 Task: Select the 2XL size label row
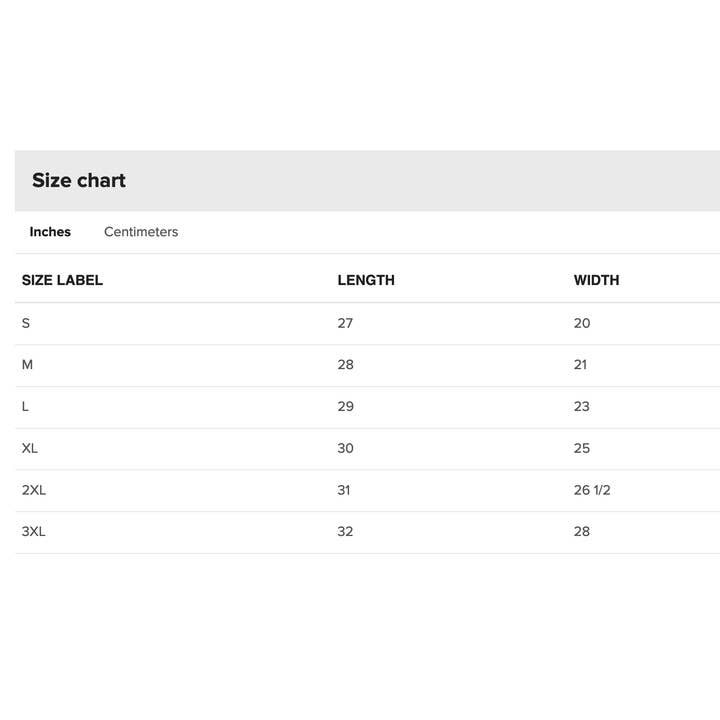(x=34, y=490)
